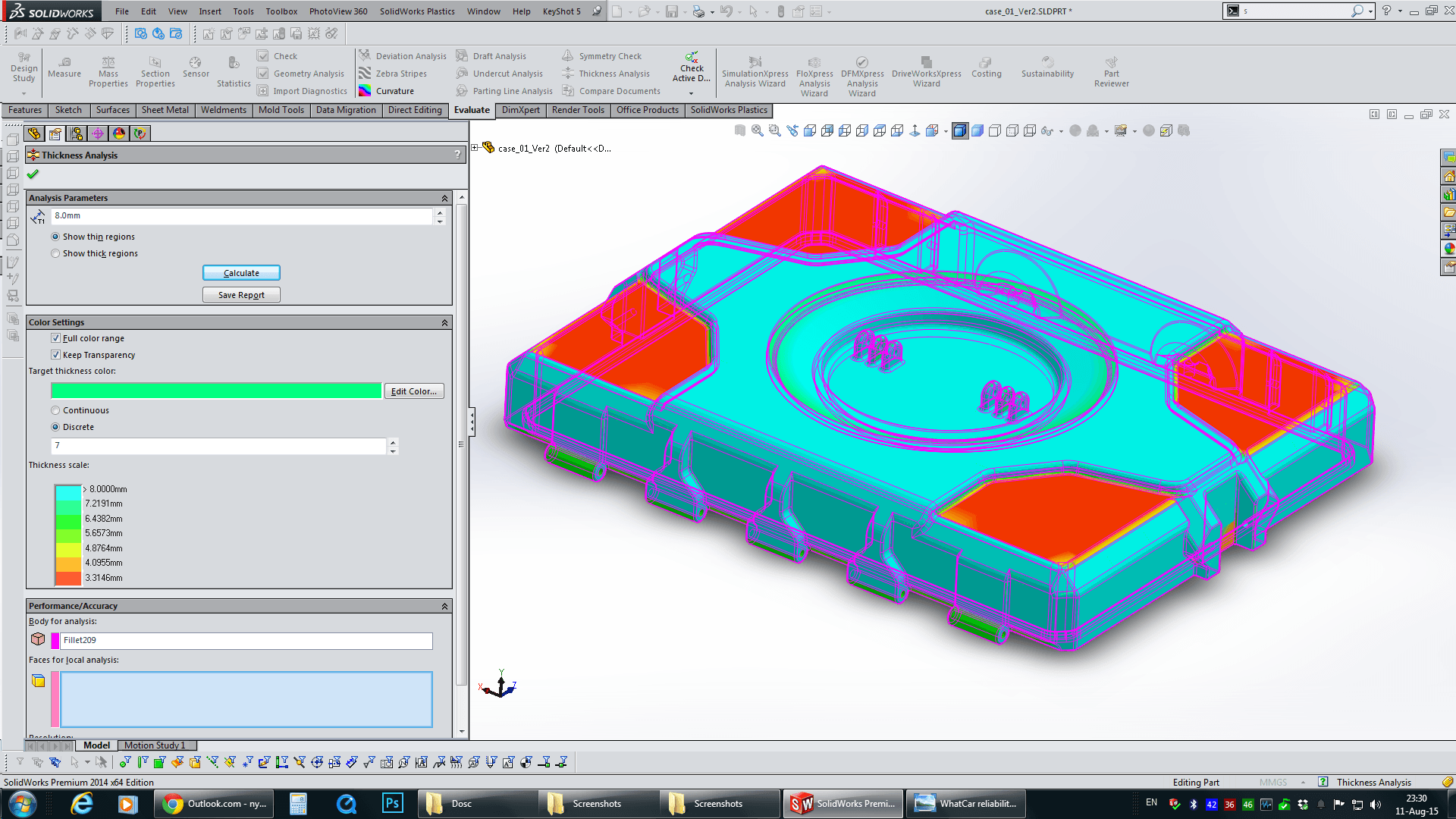Collapse the Color Settings section
Viewport: 1456px width, 819px height.
(x=444, y=322)
